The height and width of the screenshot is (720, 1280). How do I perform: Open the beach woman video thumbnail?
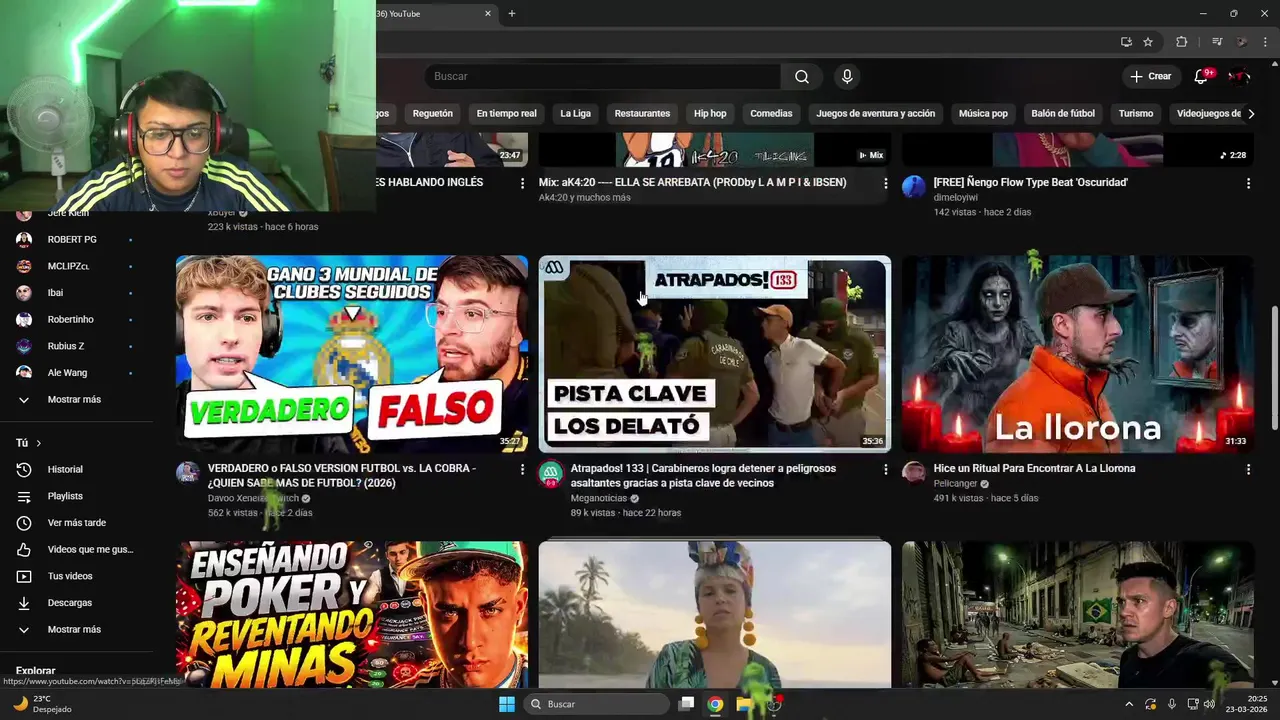pyautogui.click(x=715, y=614)
